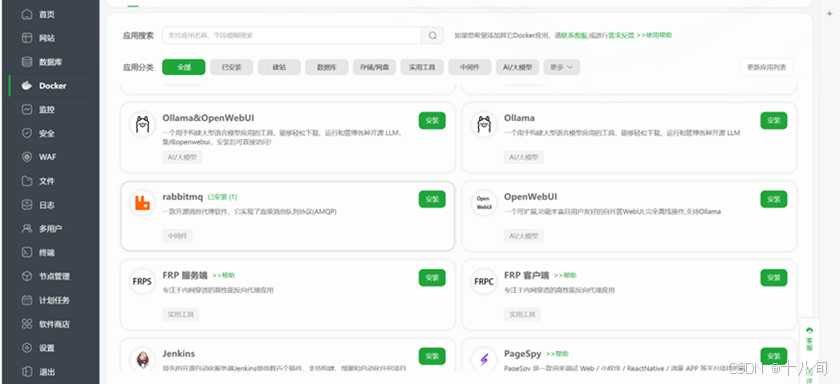Click the FRPS logo icon
840x384 pixels.
coord(142,281)
